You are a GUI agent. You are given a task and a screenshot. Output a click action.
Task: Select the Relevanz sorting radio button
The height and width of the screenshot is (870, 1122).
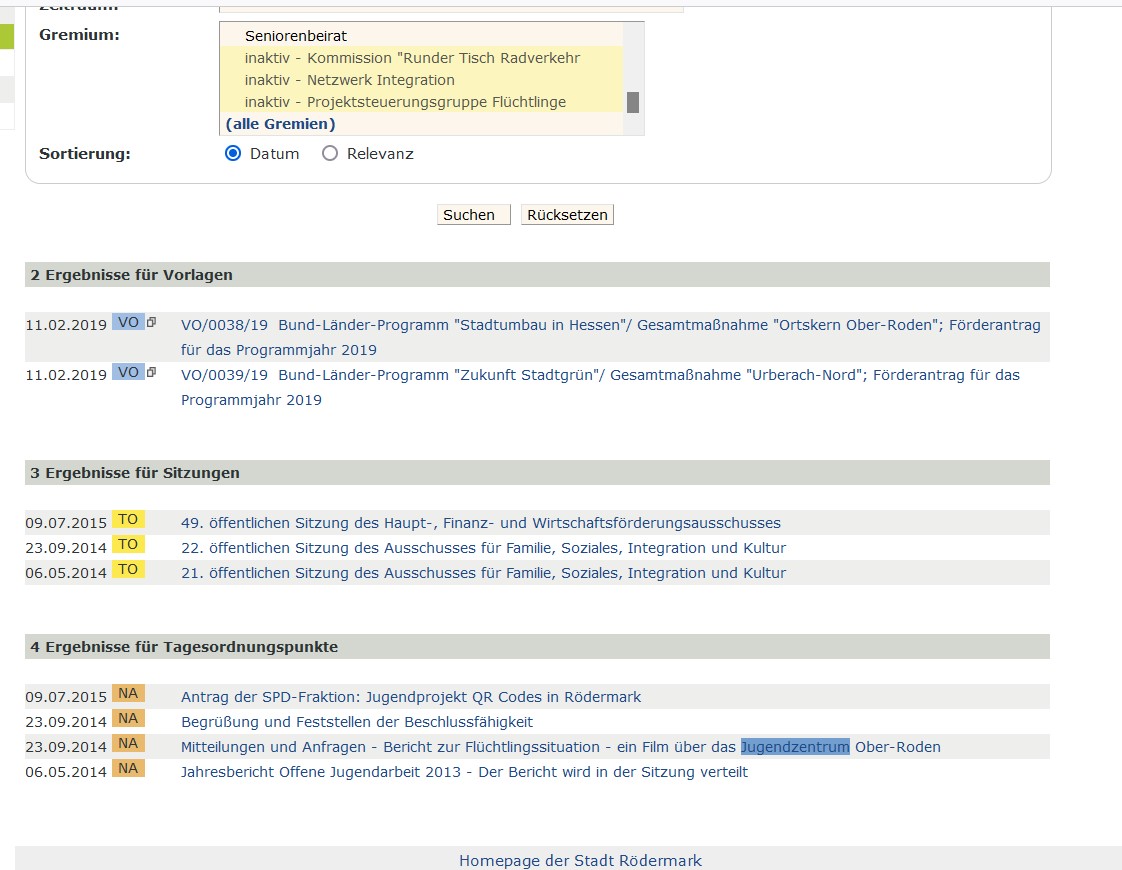point(330,154)
